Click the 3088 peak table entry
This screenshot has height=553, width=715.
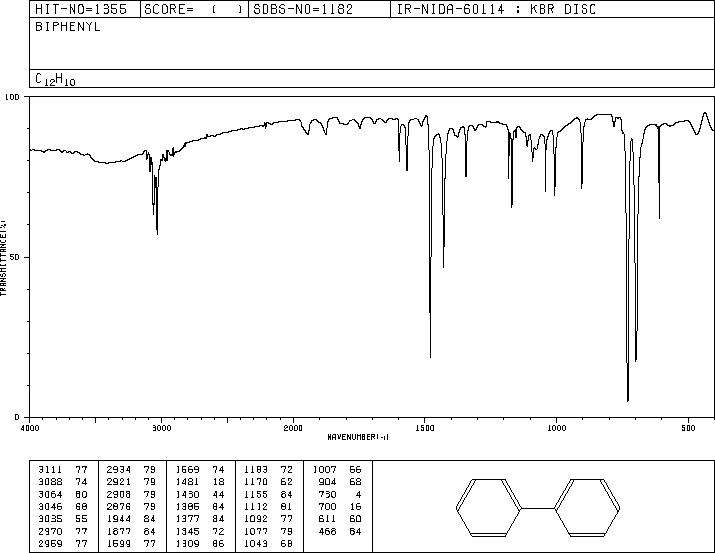(62, 482)
